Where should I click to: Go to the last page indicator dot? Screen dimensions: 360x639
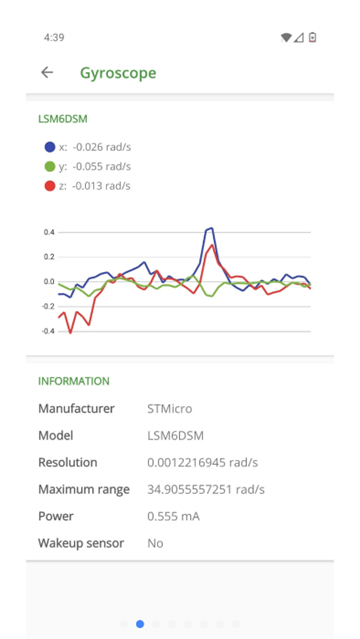pos(236,624)
